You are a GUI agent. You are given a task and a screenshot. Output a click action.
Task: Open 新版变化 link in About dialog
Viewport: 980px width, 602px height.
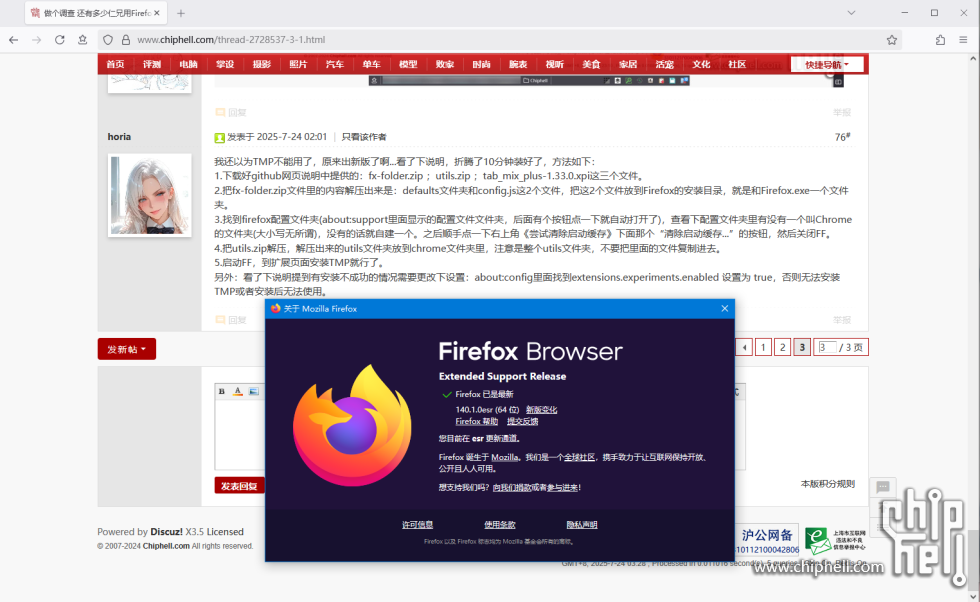[541, 409]
